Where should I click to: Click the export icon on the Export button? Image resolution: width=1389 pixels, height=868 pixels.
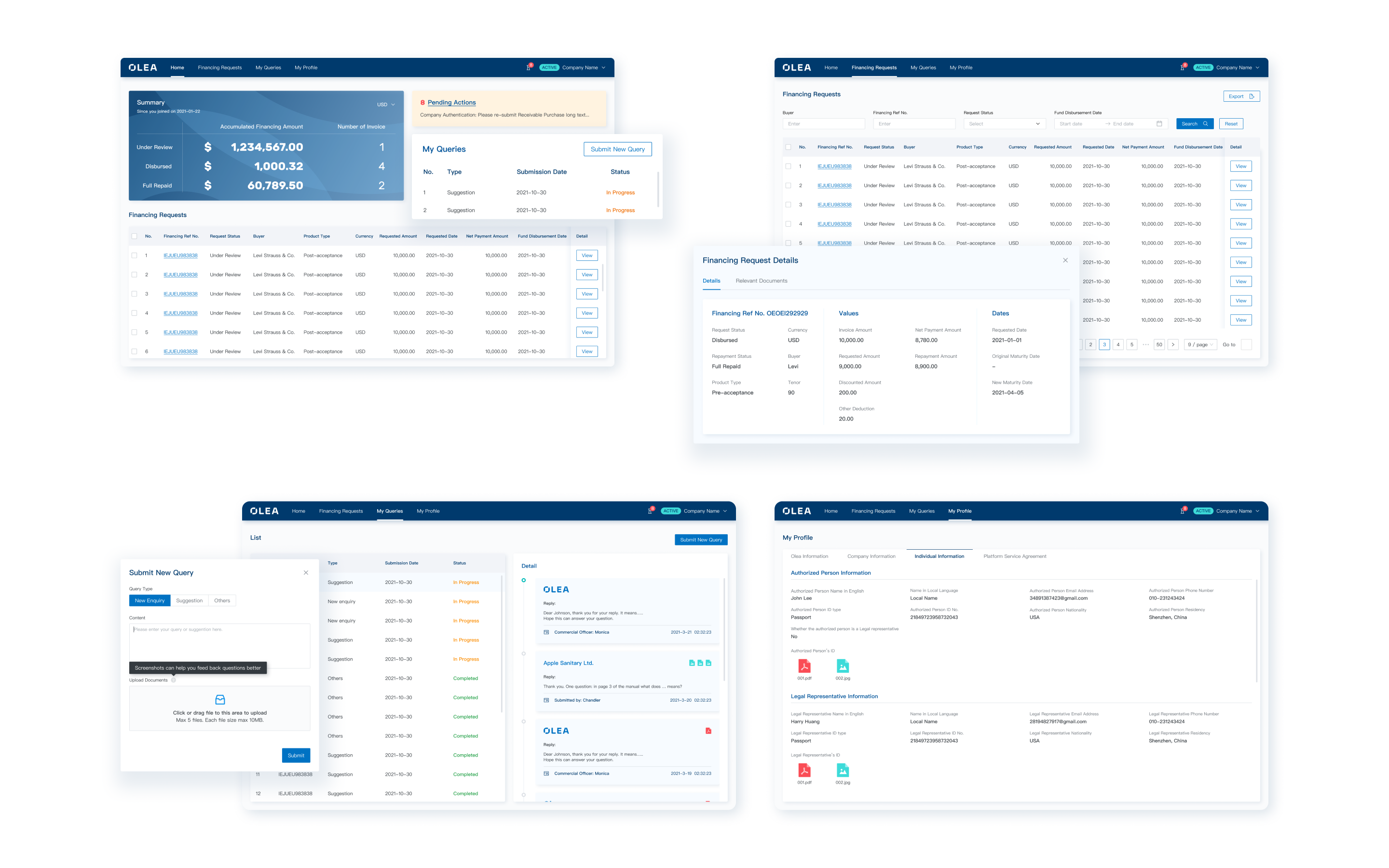click(x=1251, y=96)
